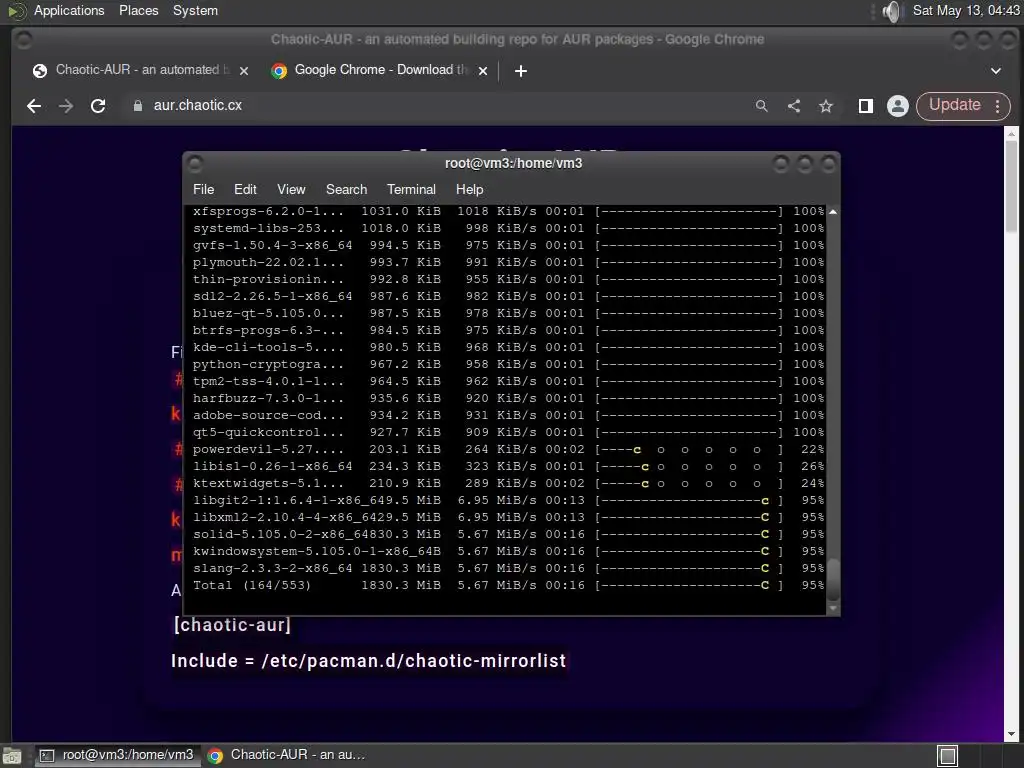Screen dimensions: 1024x768
Task: Open the Chrome profile avatar
Action: click(x=898, y=106)
